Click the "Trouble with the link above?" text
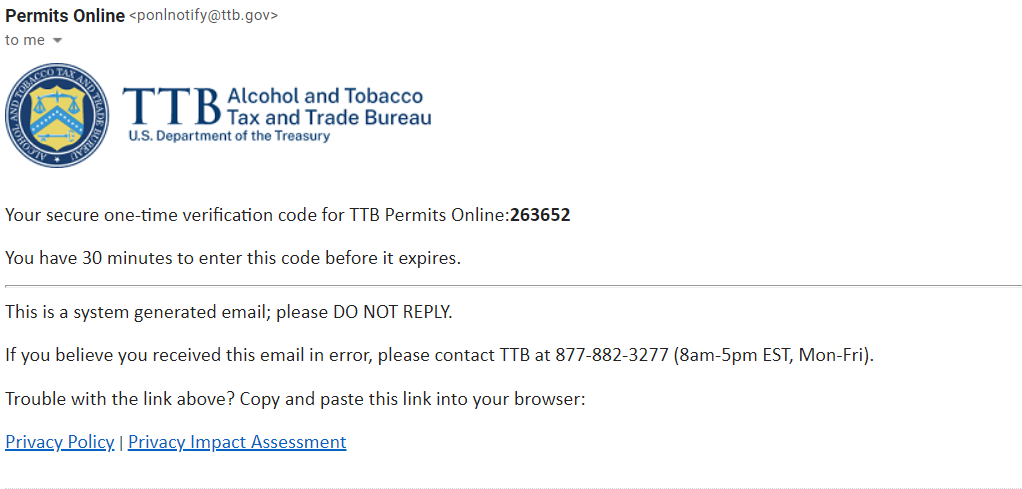Viewport: 1022px width, 489px height. click(120, 399)
